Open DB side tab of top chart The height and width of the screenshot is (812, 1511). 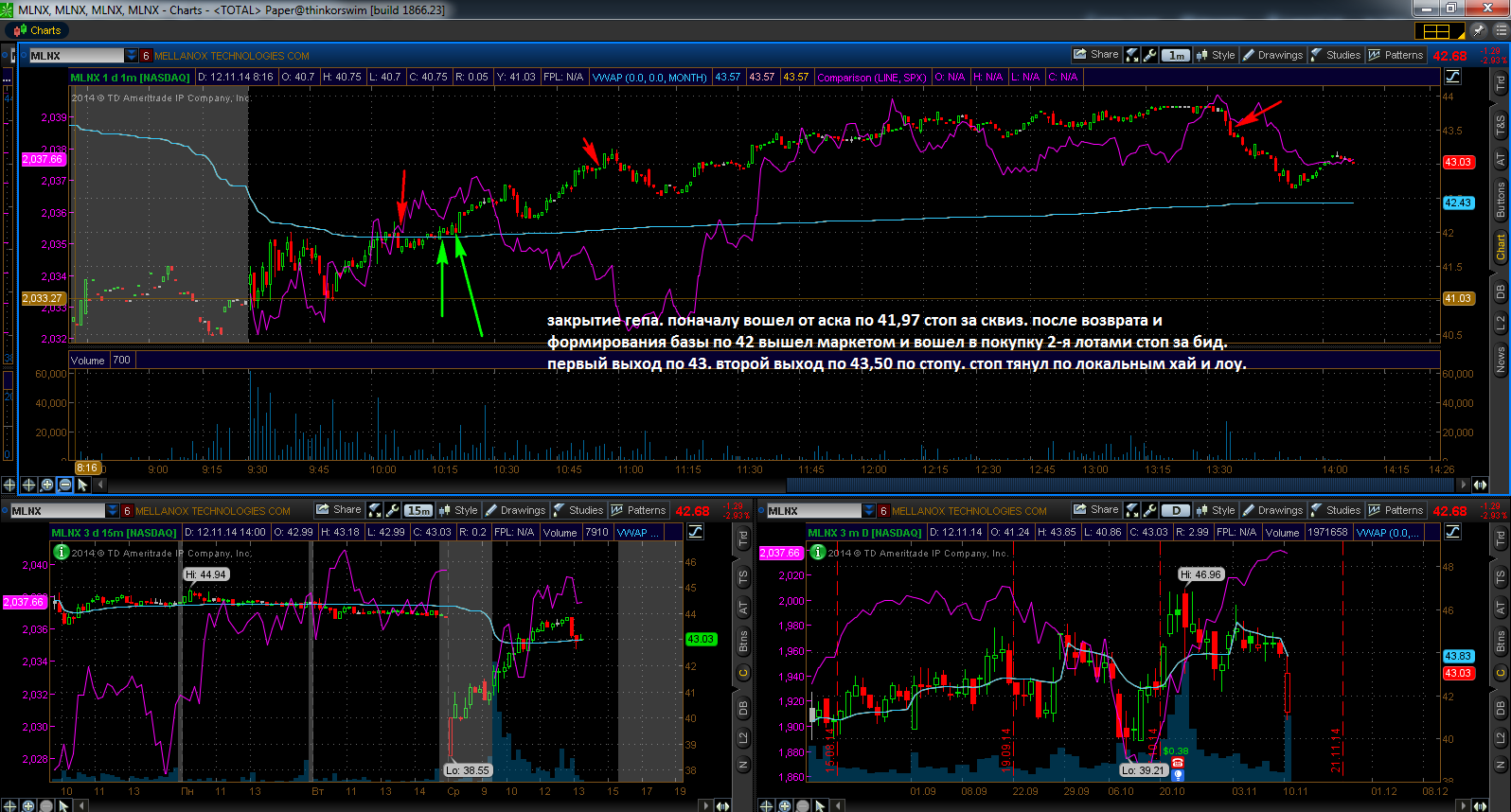coord(1501,291)
